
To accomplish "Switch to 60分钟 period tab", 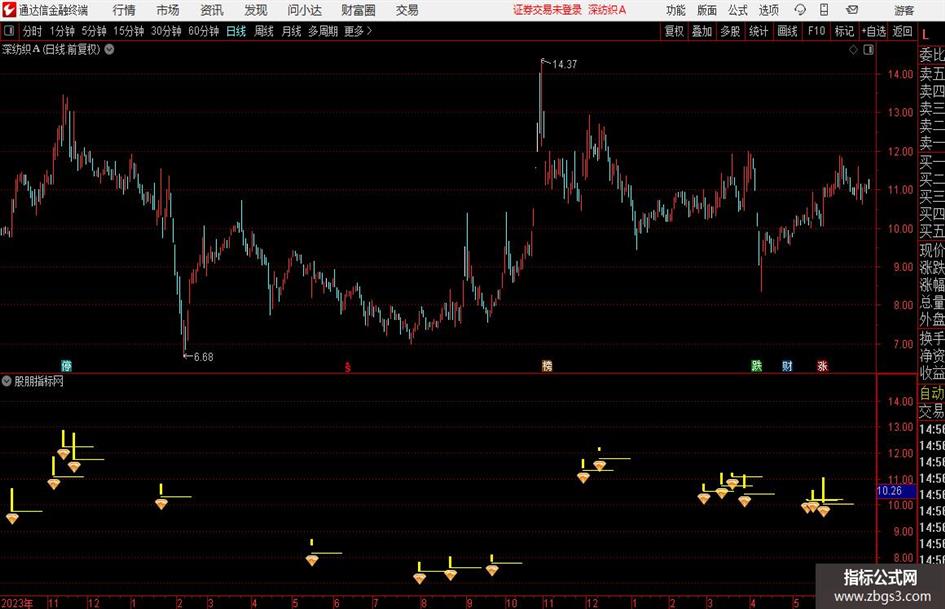I will coord(203,31).
